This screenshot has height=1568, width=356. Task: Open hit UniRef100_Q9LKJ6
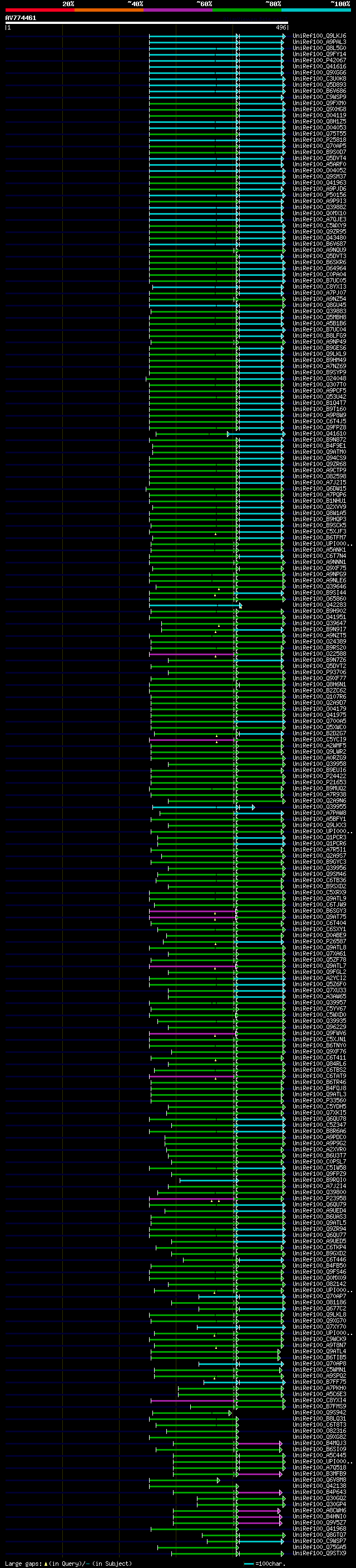319,36
